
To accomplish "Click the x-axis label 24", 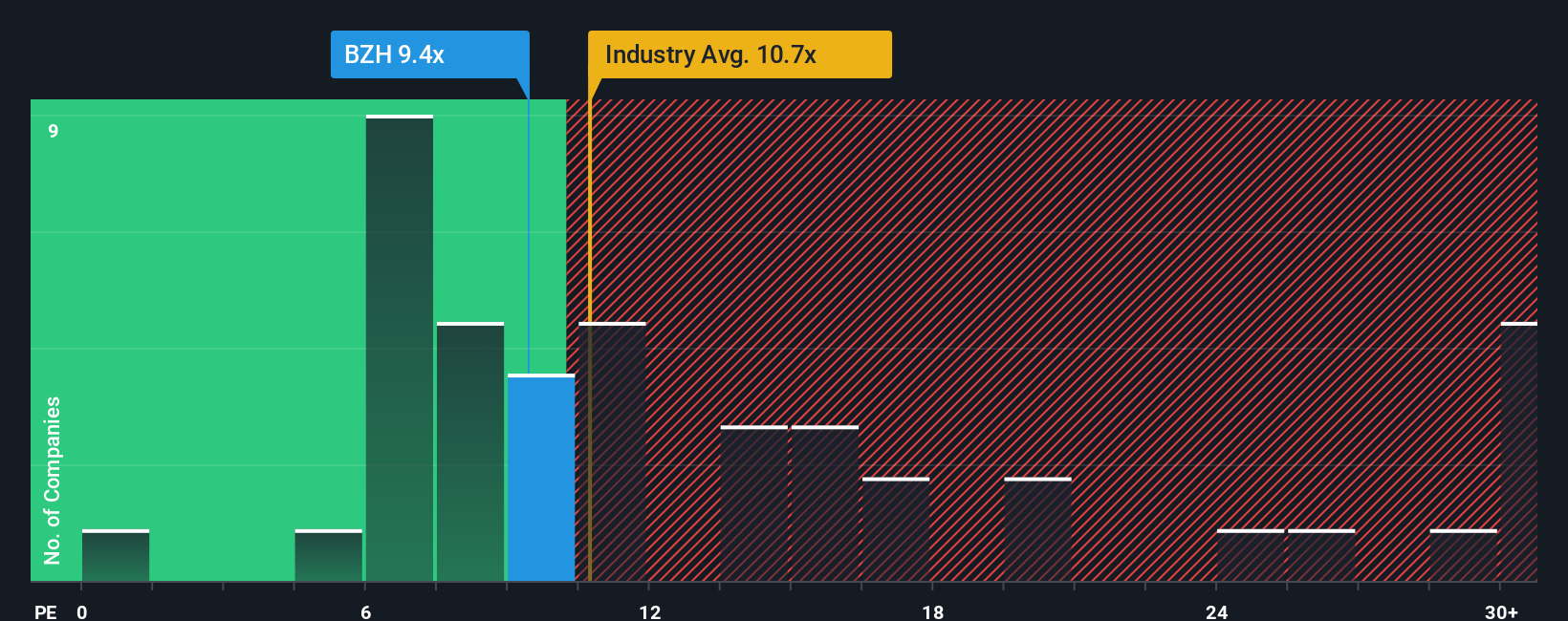I will [x=1216, y=611].
